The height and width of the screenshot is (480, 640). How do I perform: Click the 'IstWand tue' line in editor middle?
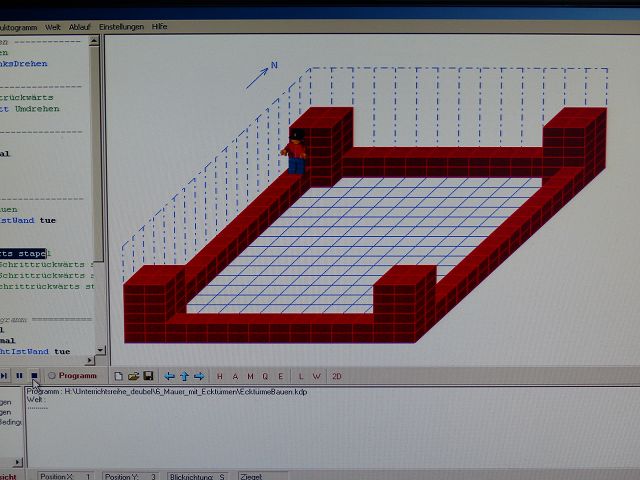click(28, 220)
